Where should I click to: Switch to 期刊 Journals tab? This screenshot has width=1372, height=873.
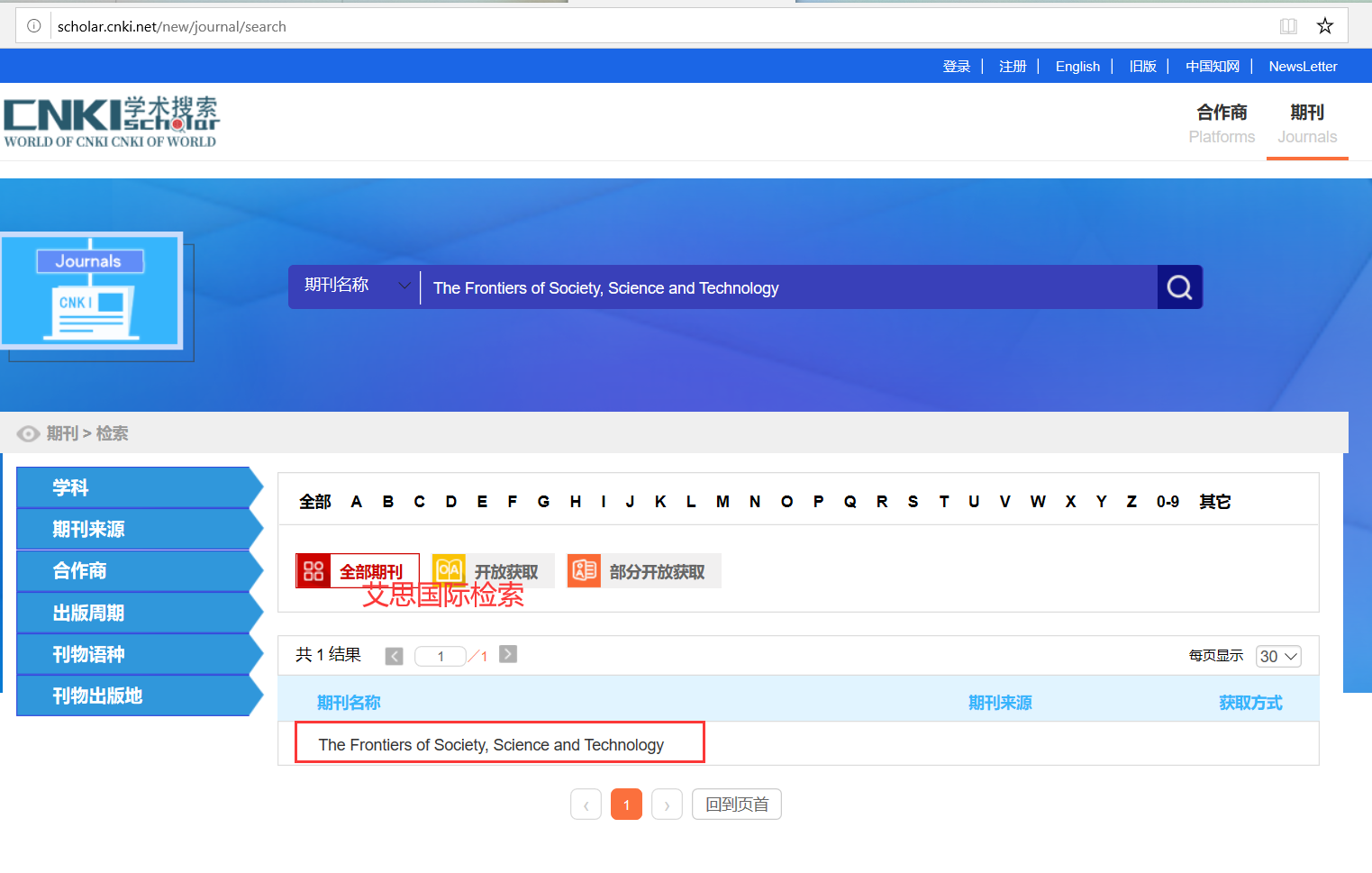coord(1307,123)
